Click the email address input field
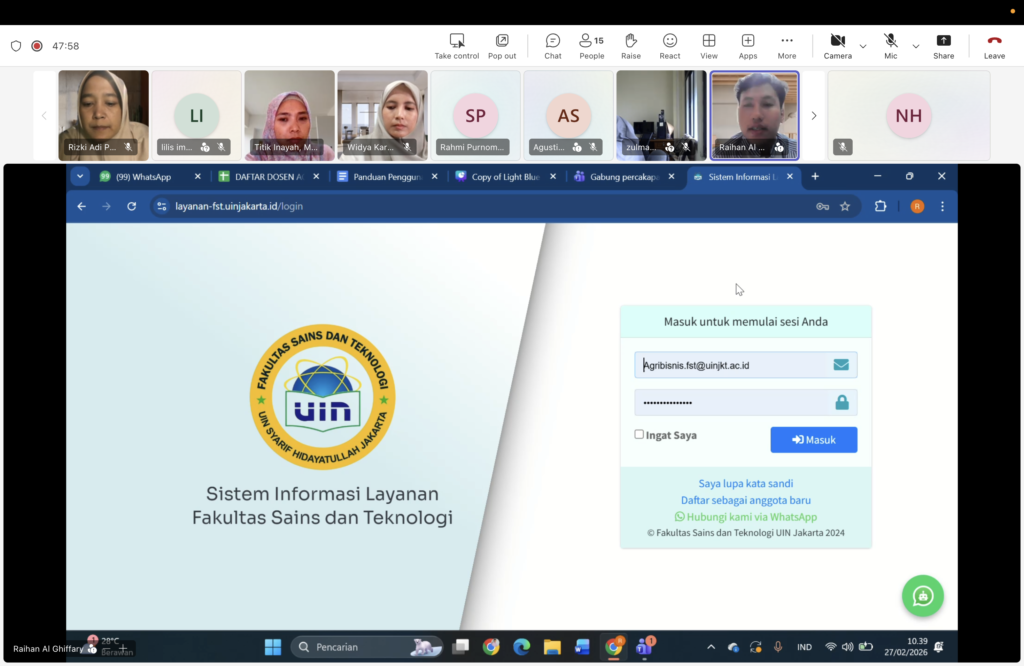Viewport: 1024px width, 666px height. coord(735,365)
